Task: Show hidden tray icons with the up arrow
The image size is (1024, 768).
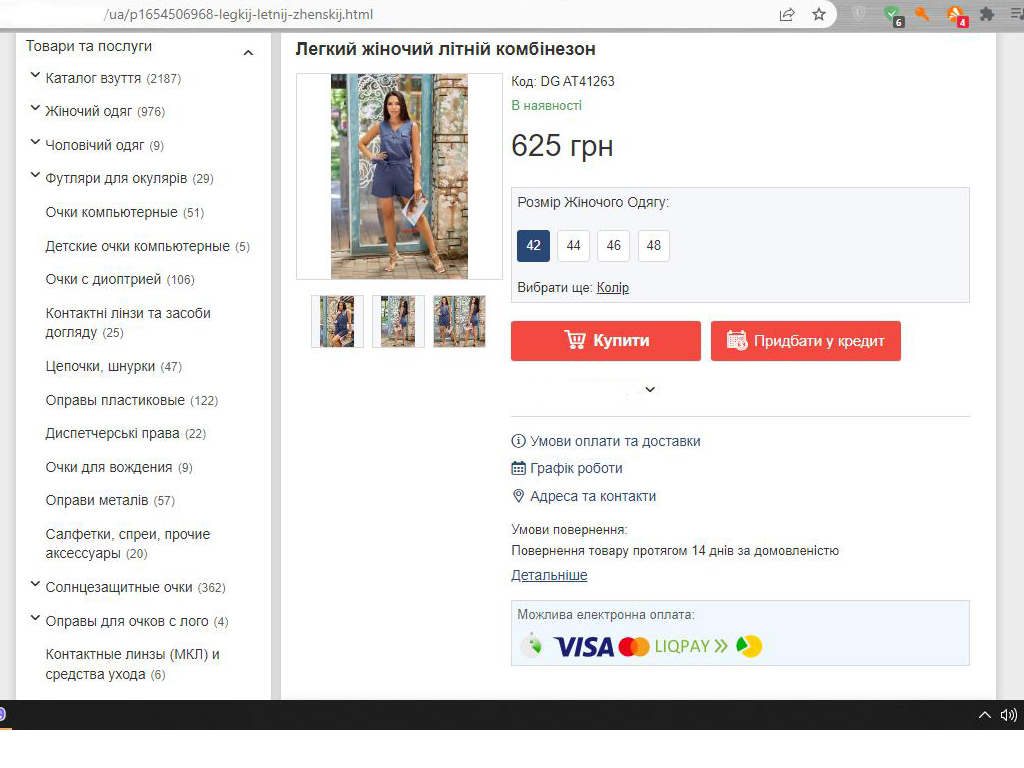Action: click(x=984, y=715)
